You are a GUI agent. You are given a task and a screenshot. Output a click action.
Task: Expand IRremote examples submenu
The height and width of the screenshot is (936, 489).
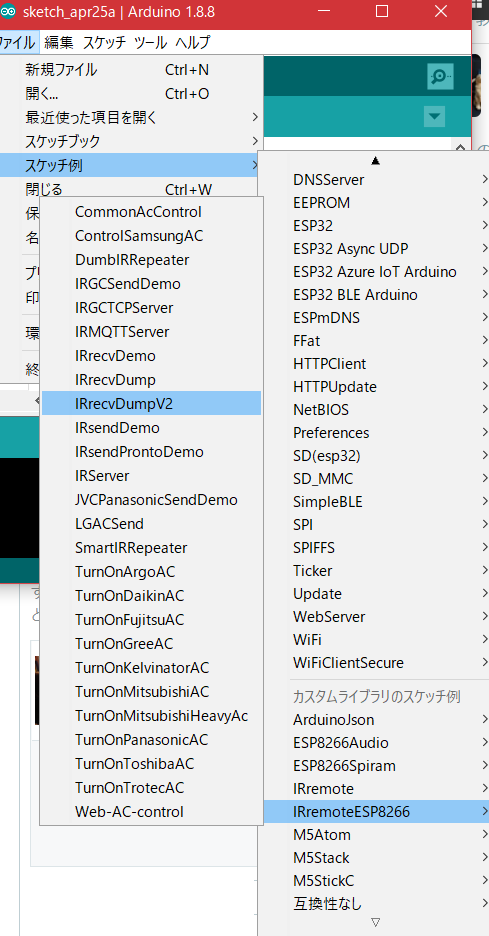(376, 789)
